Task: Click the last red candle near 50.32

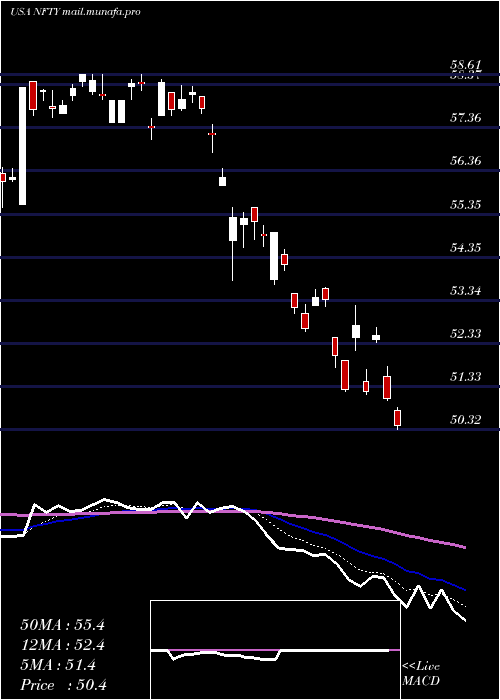Action: [x=397, y=418]
